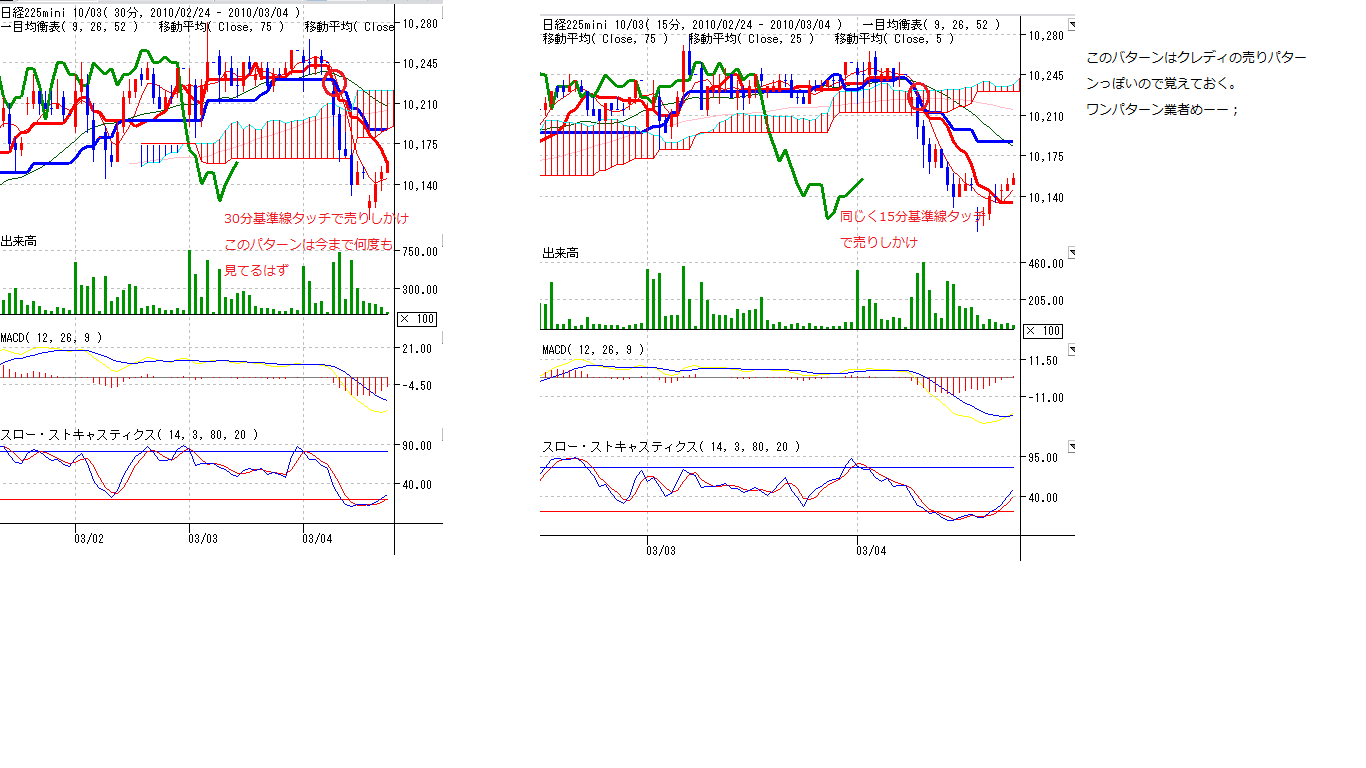Select 一目均衡表( 9, 26, 52 ) label on 30分 chart
This screenshot has width=1366, height=768.
(x=70, y=27)
